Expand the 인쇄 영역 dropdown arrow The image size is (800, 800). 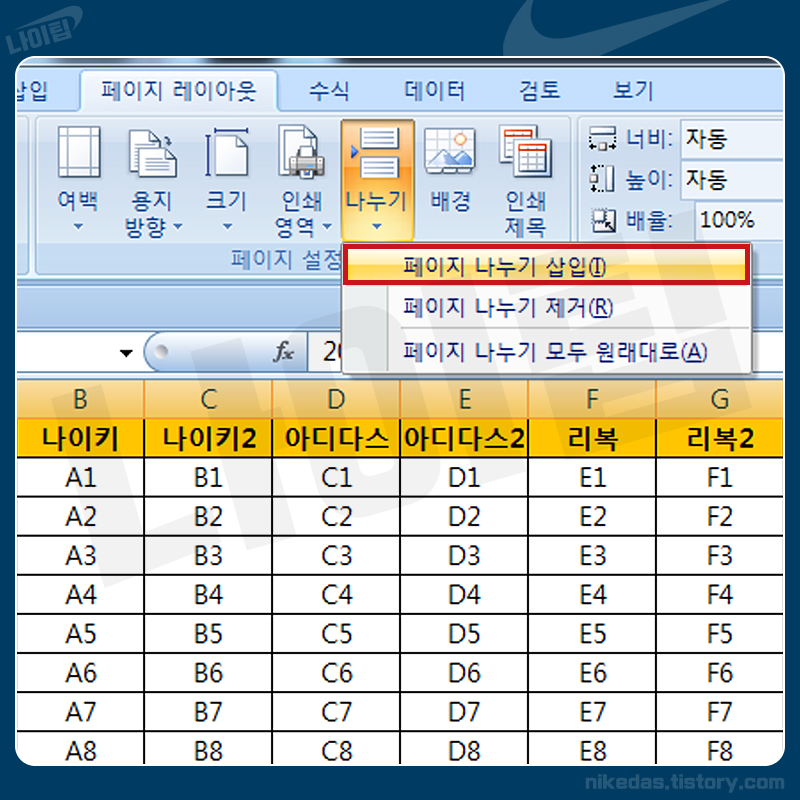click(327, 226)
